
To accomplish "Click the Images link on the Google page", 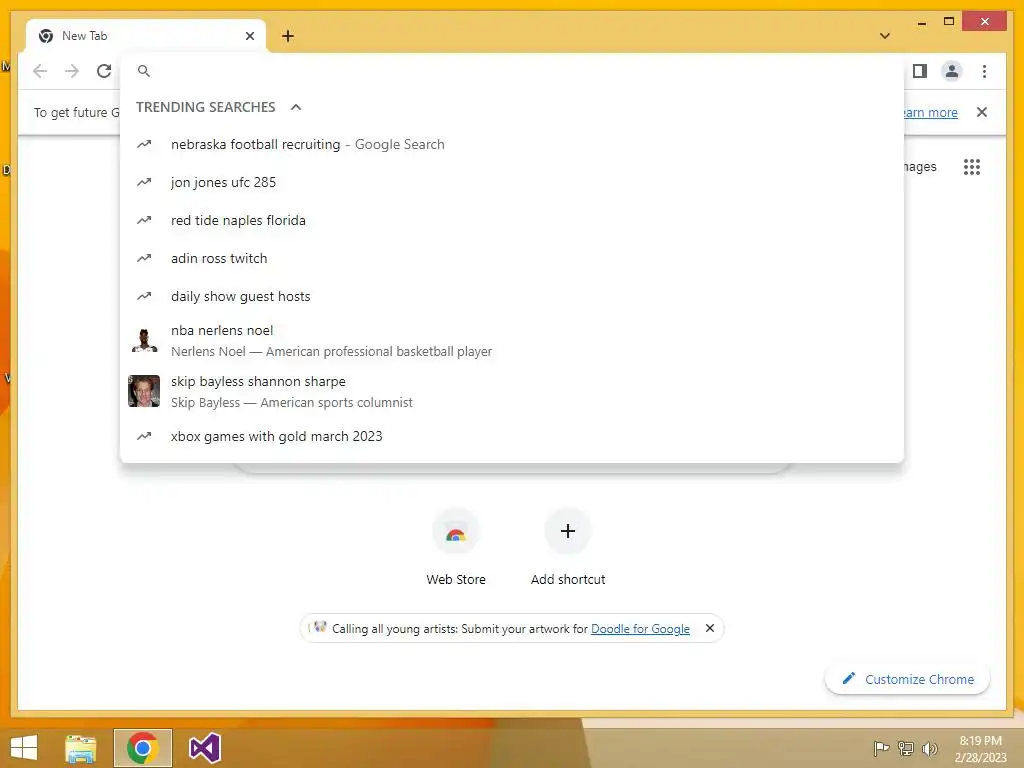I will [920, 167].
